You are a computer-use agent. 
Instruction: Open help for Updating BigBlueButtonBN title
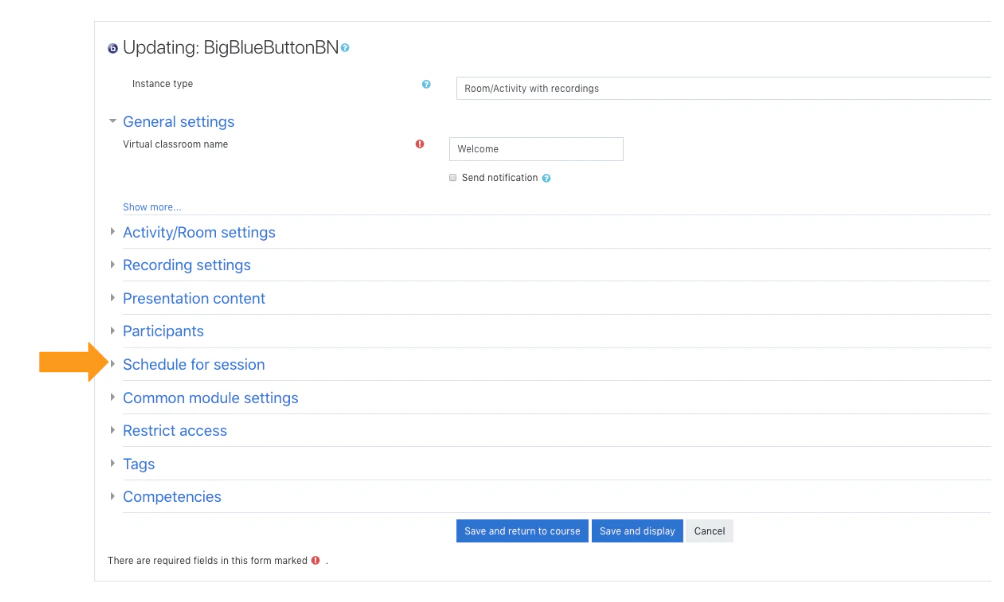344,47
